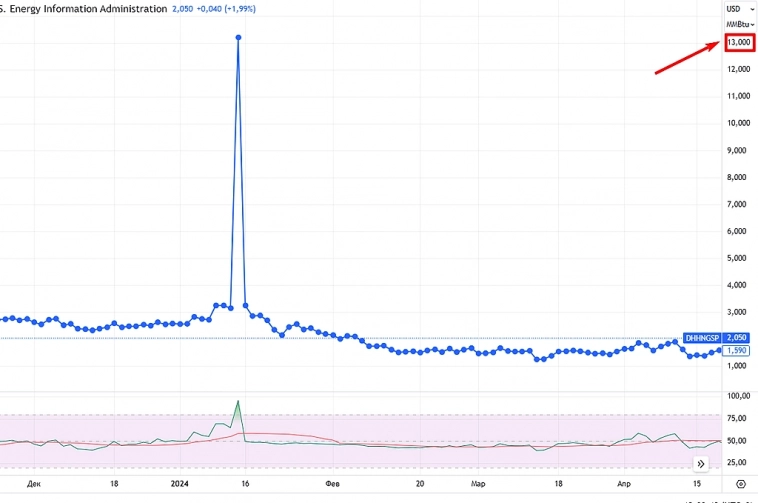The height and width of the screenshot is (503, 758).
Task: Click the spike peak data point
Action: click(238, 37)
